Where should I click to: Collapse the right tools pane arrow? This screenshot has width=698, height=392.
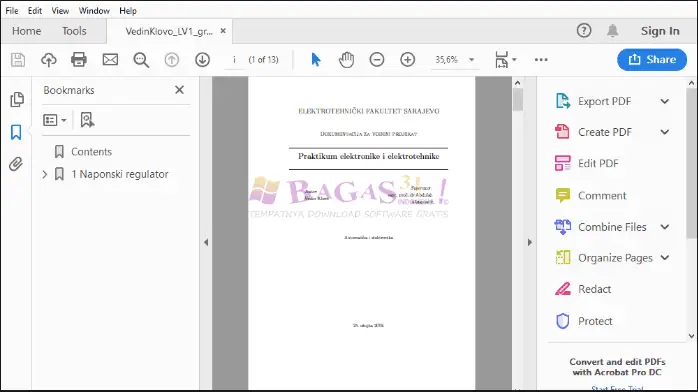click(529, 242)
